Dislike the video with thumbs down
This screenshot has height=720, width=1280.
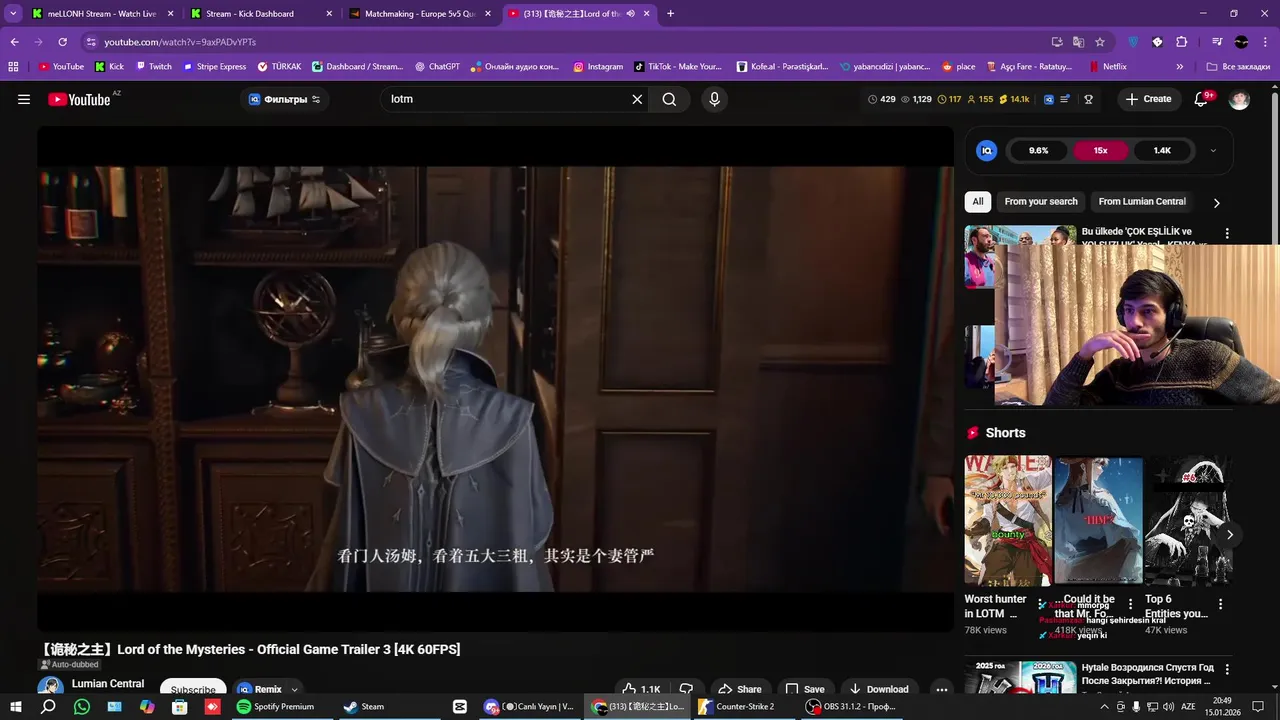pos(686,689)
